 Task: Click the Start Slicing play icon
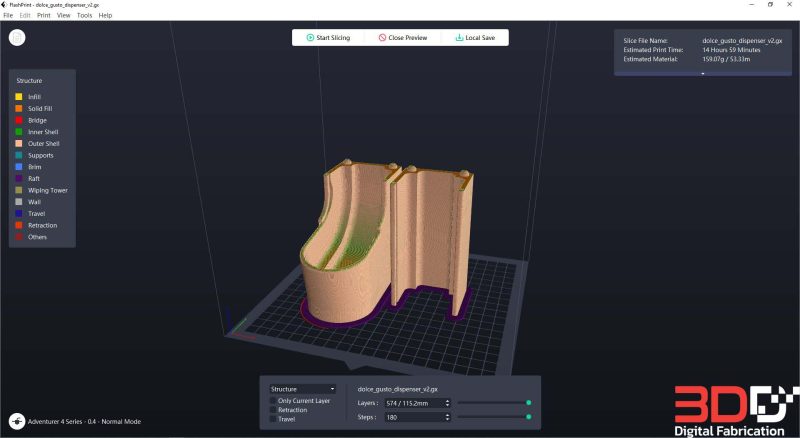(x=310, y=37)
